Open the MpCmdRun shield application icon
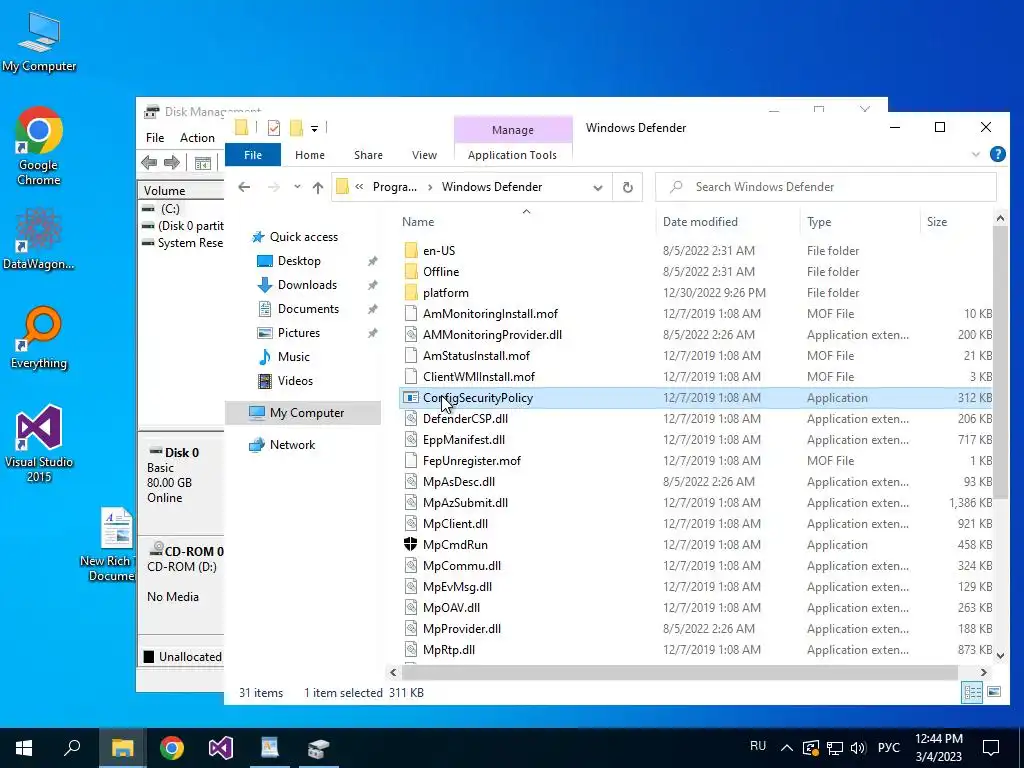Screen dimensions: 1024x768 [411, 545]
